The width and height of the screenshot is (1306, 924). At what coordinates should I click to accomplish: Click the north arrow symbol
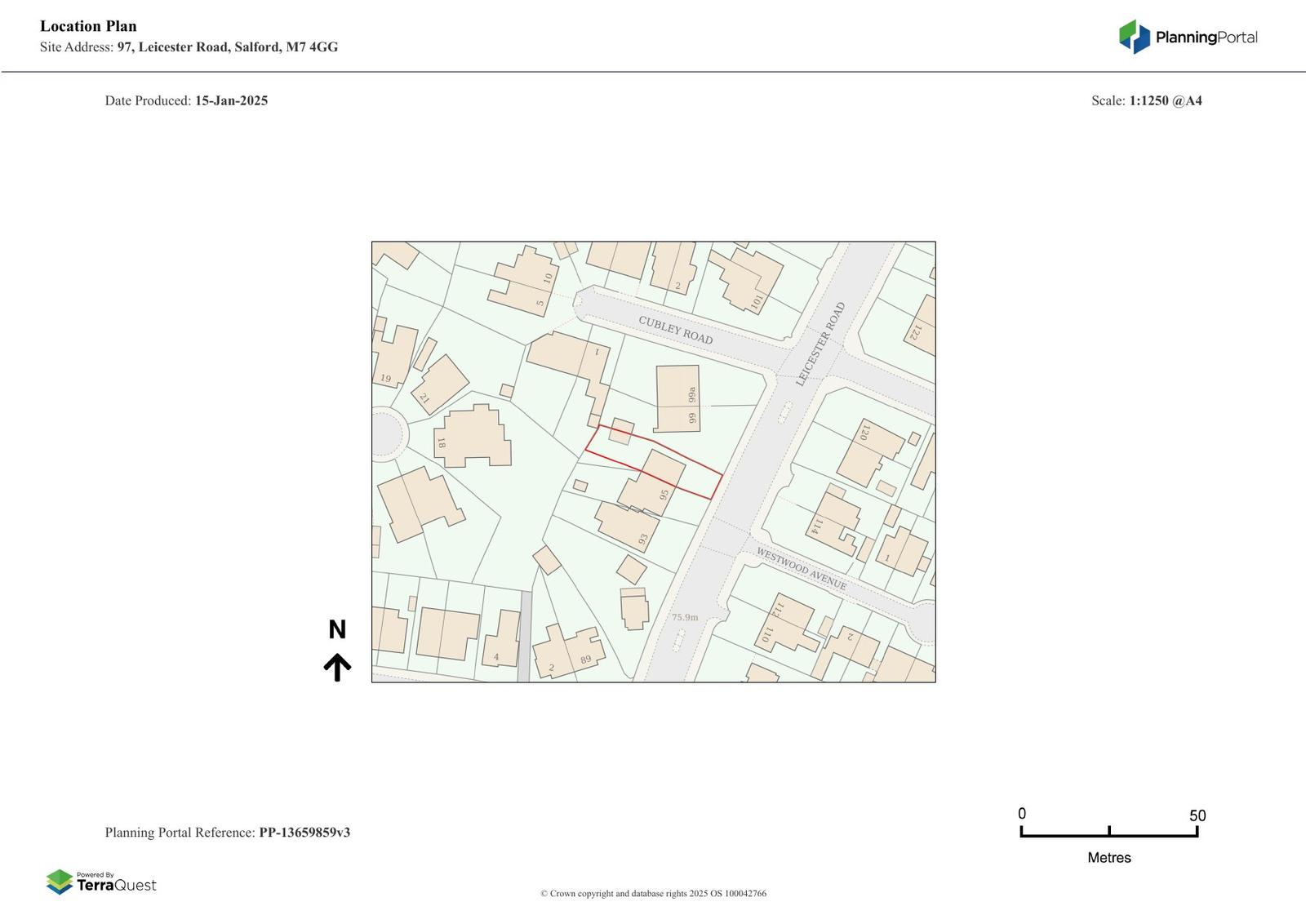337,667
